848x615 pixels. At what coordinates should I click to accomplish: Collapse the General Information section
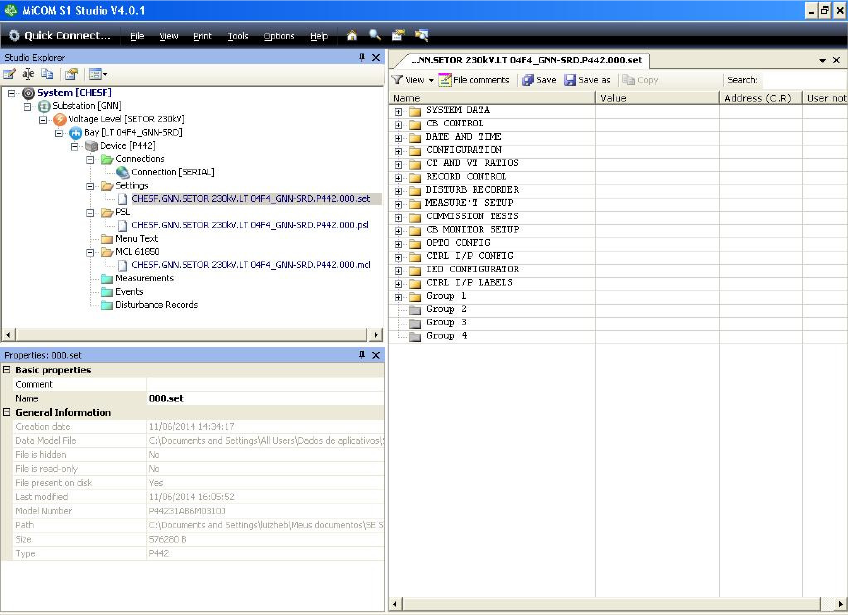(6, 412)
